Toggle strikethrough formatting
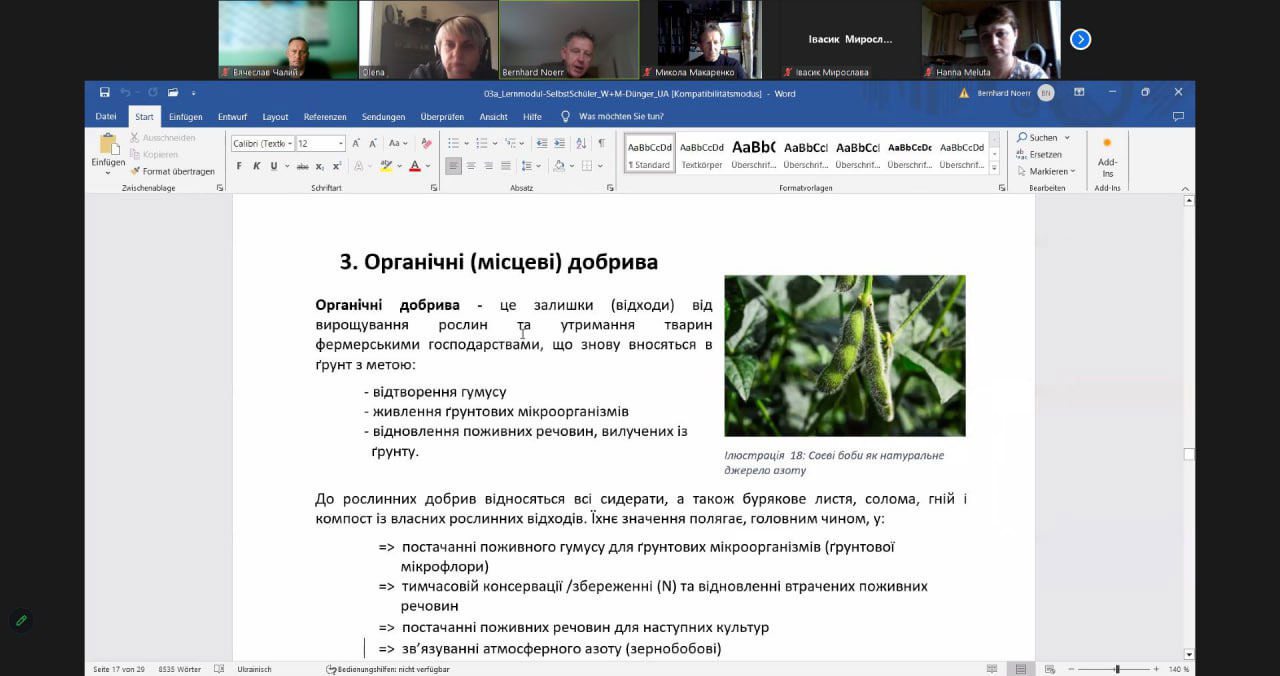1280x676 pixels. [x=302, y=166]
